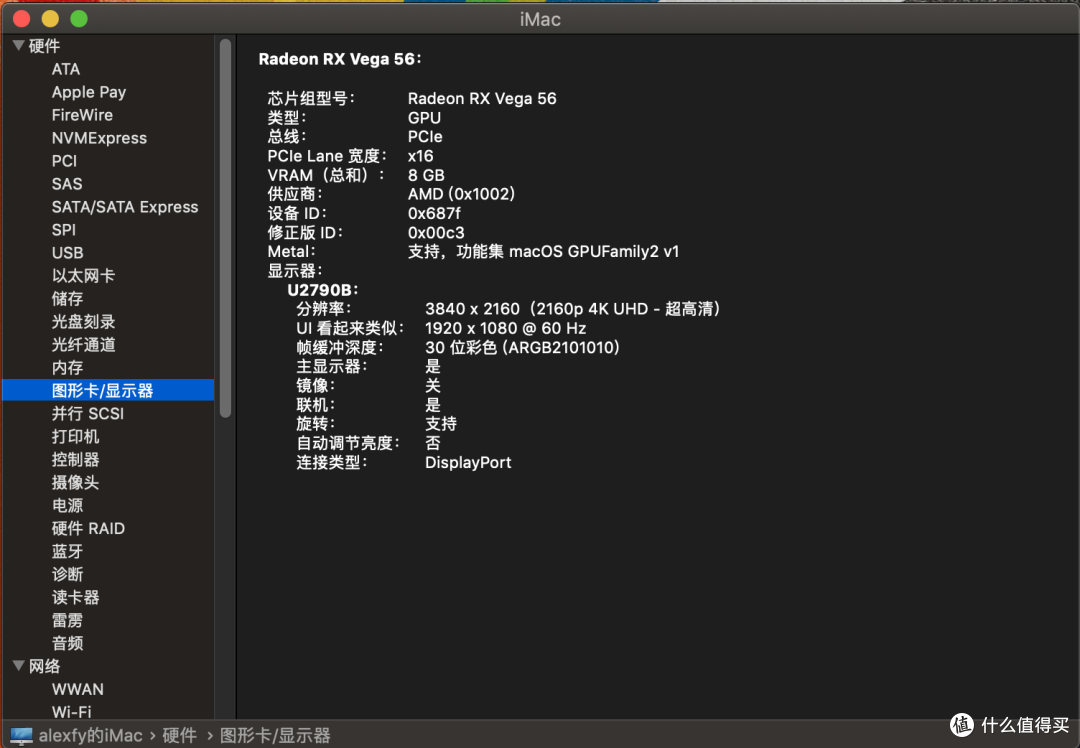Screen dimensions: 1080x748
Task: Select the highlighted 图形卡/显示器 entry
Action: 108,390
